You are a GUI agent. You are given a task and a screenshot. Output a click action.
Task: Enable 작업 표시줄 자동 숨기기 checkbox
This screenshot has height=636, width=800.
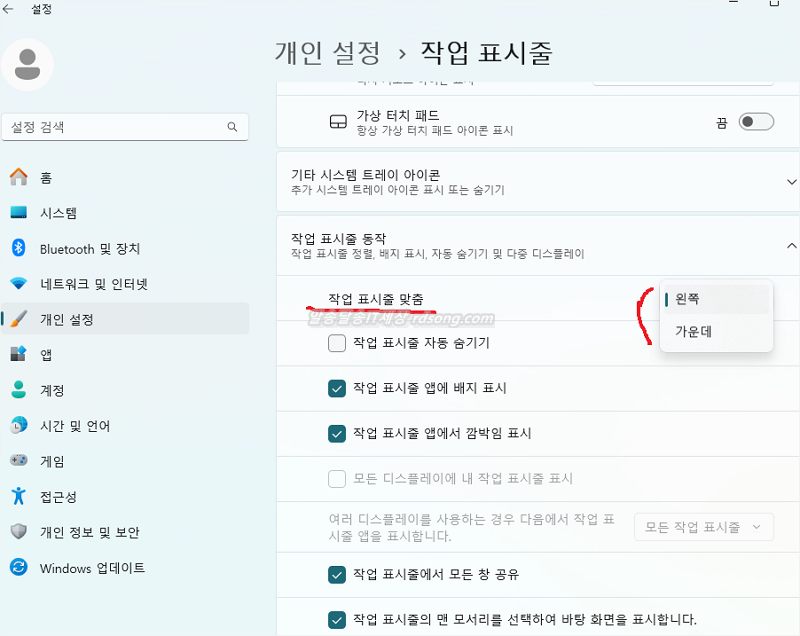point(337,344)
